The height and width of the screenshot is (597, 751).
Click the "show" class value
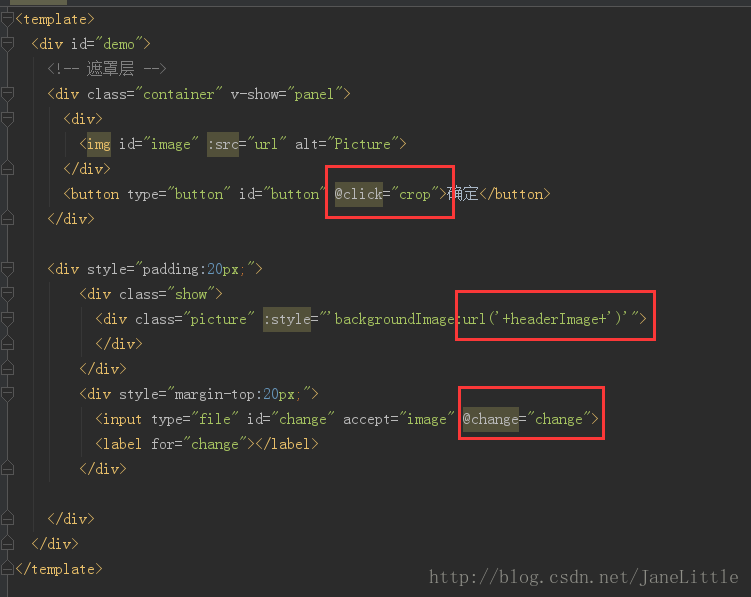191,294
